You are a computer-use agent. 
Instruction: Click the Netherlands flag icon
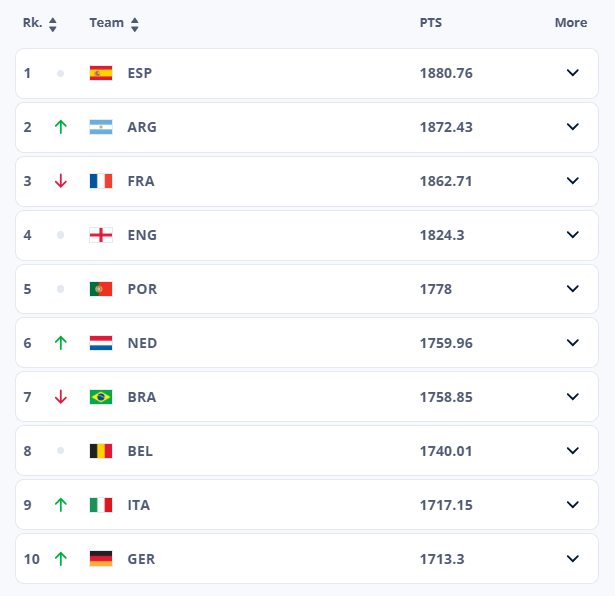pos(101,343)
